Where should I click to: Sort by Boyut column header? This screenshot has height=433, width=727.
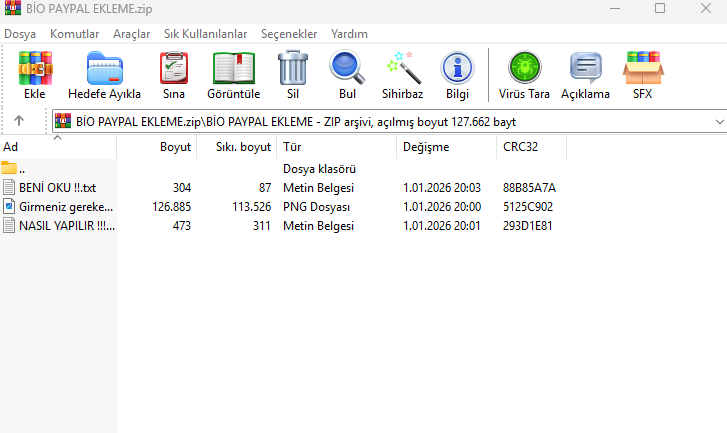coord(157,147)
